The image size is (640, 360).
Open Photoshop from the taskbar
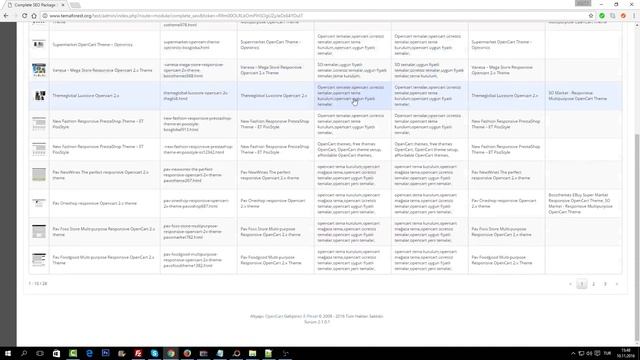[x=105, y=353]
